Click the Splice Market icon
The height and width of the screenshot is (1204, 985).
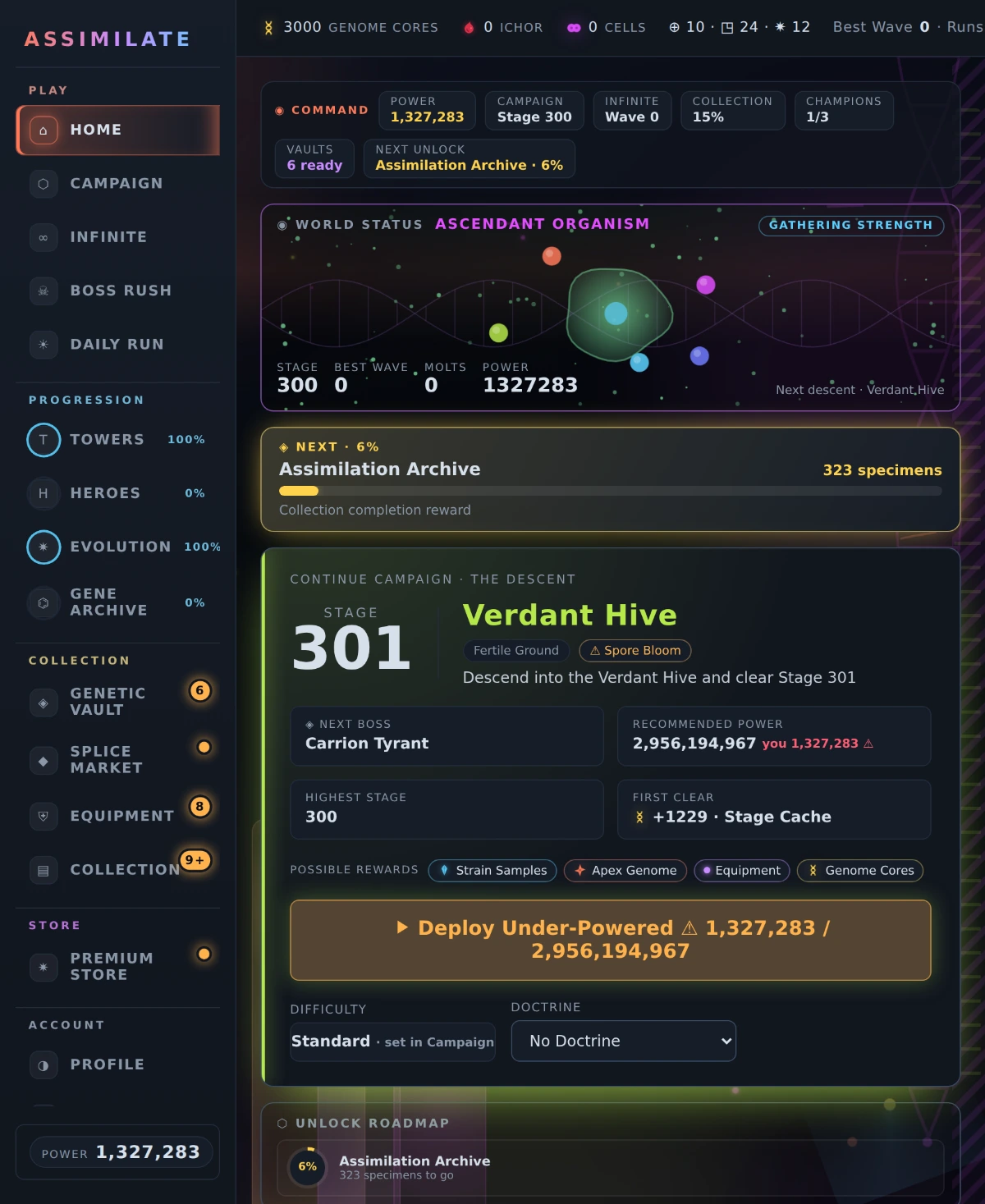click(44, 761)
